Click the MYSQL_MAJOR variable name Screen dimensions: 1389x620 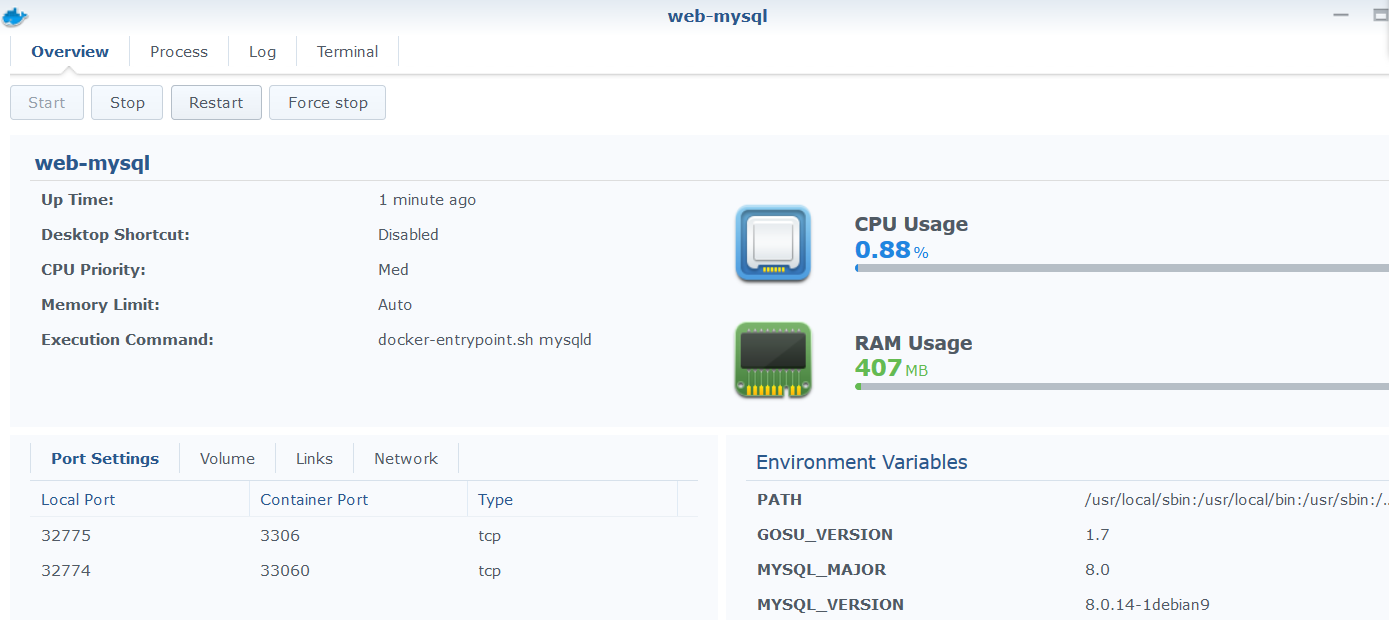[x=822, y=570]
